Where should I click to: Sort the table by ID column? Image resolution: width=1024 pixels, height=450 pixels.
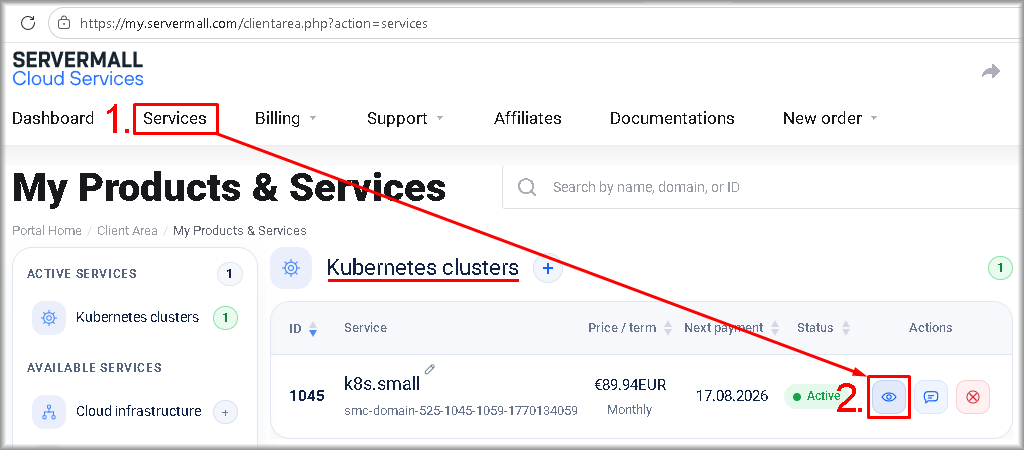click(303, 328)
